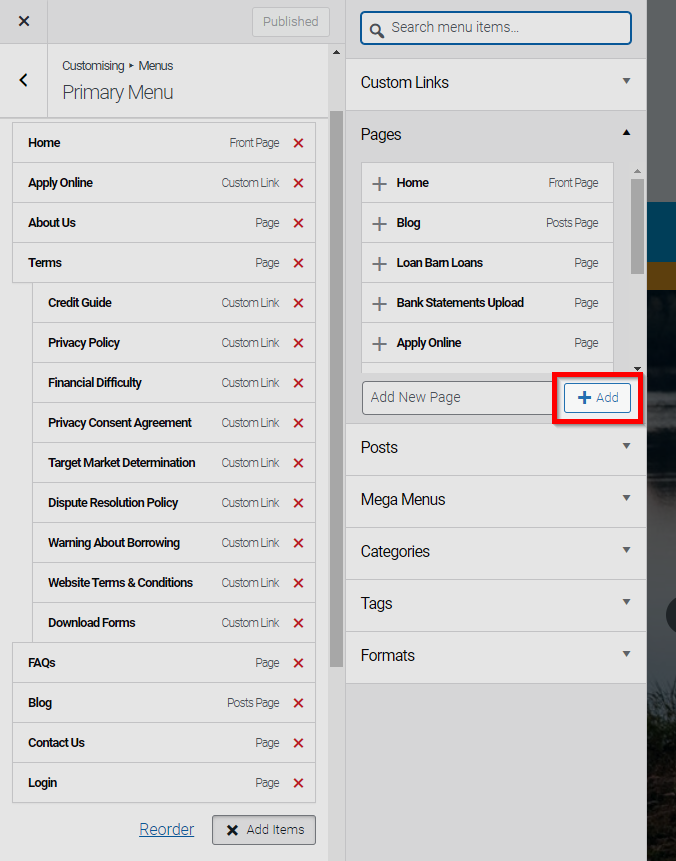Click the Primary Menu panel scrollbar

[337, 389]
